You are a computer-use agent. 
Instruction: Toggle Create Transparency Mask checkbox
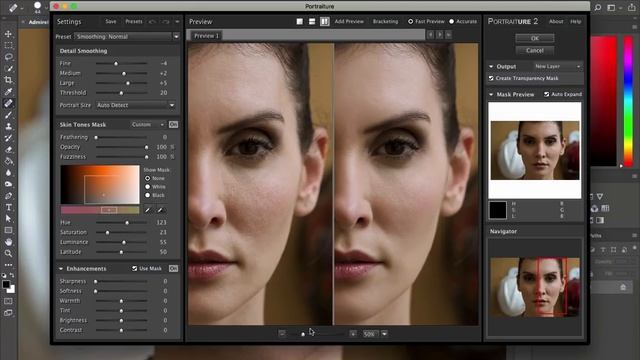491,78
